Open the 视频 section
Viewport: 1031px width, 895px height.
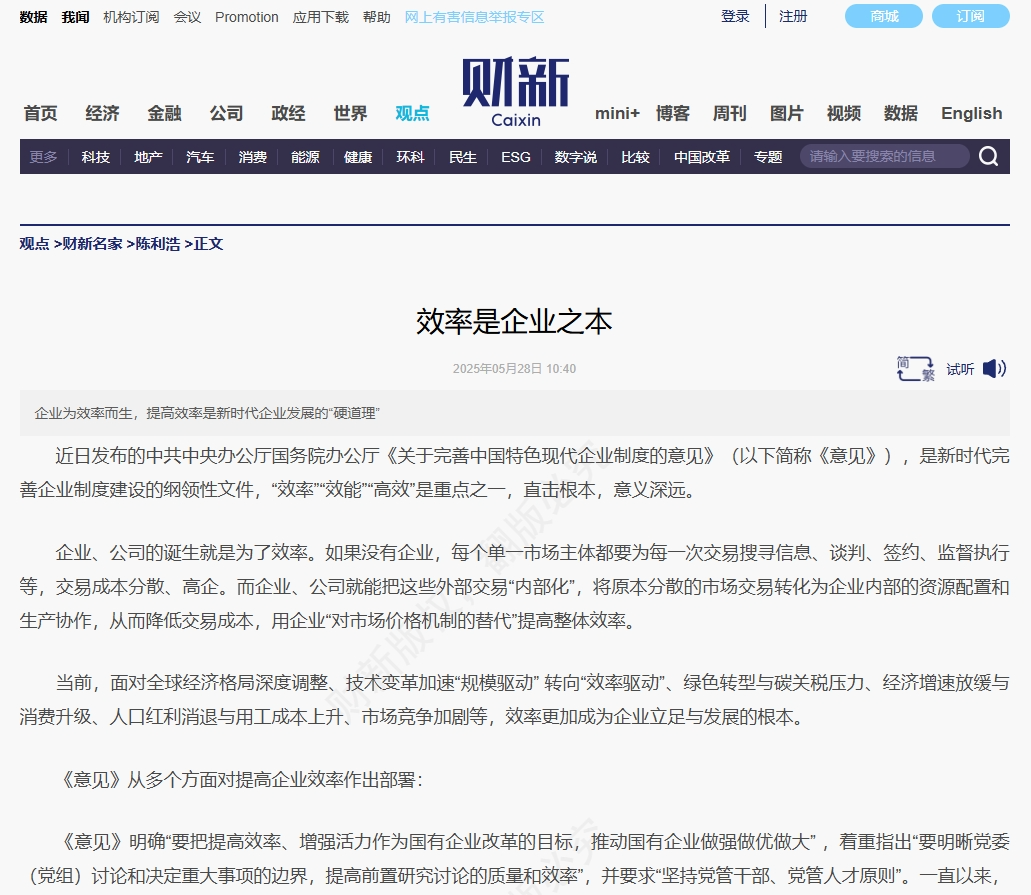844,113
